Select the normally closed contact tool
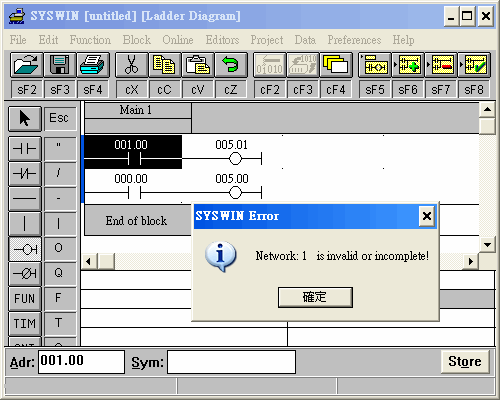 pos(25,174)
